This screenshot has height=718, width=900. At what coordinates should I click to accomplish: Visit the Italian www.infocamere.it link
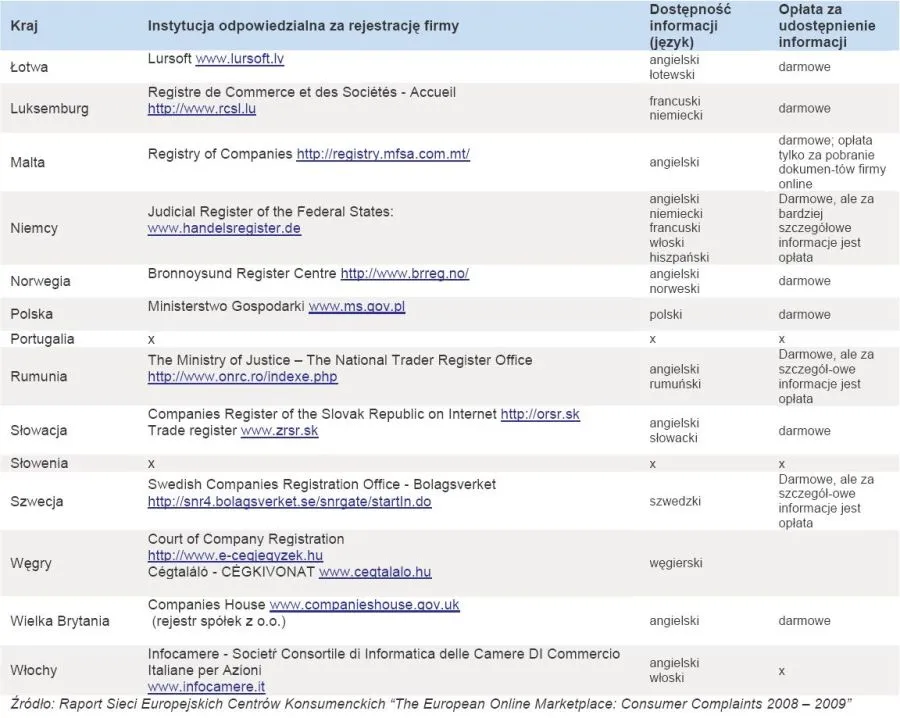click(x=206, y=686)
